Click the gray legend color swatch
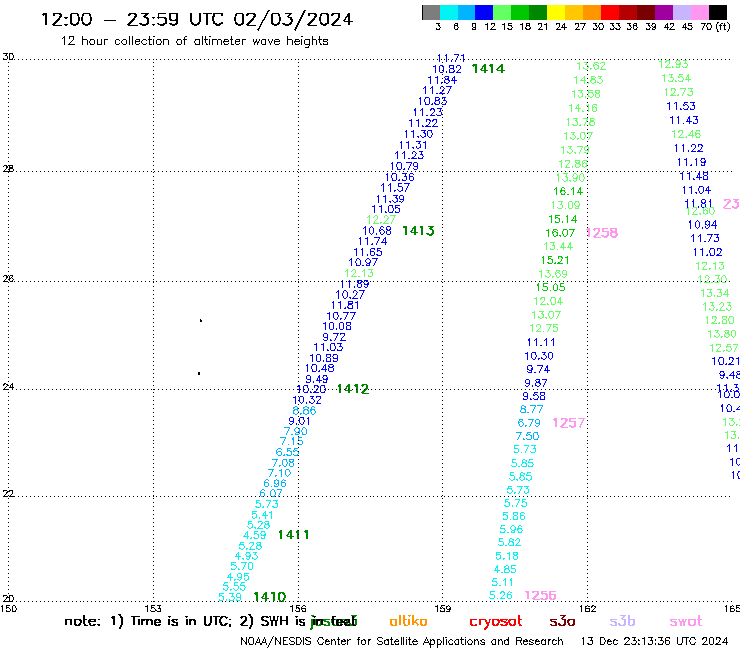The height and width of the screenshot is (650, 740). pyautogui.click(x=431, y=12)
